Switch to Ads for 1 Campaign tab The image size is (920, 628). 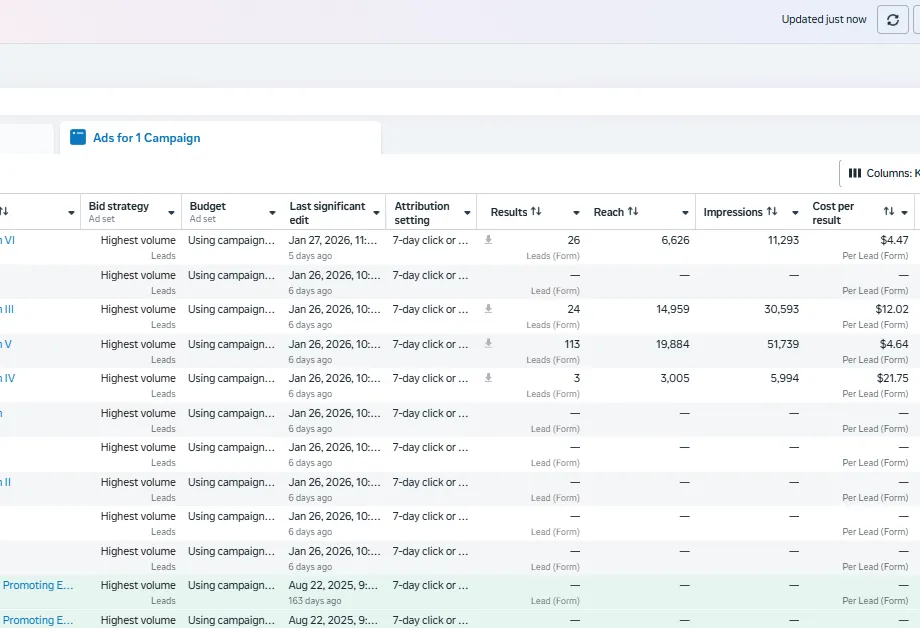[146, 138]
